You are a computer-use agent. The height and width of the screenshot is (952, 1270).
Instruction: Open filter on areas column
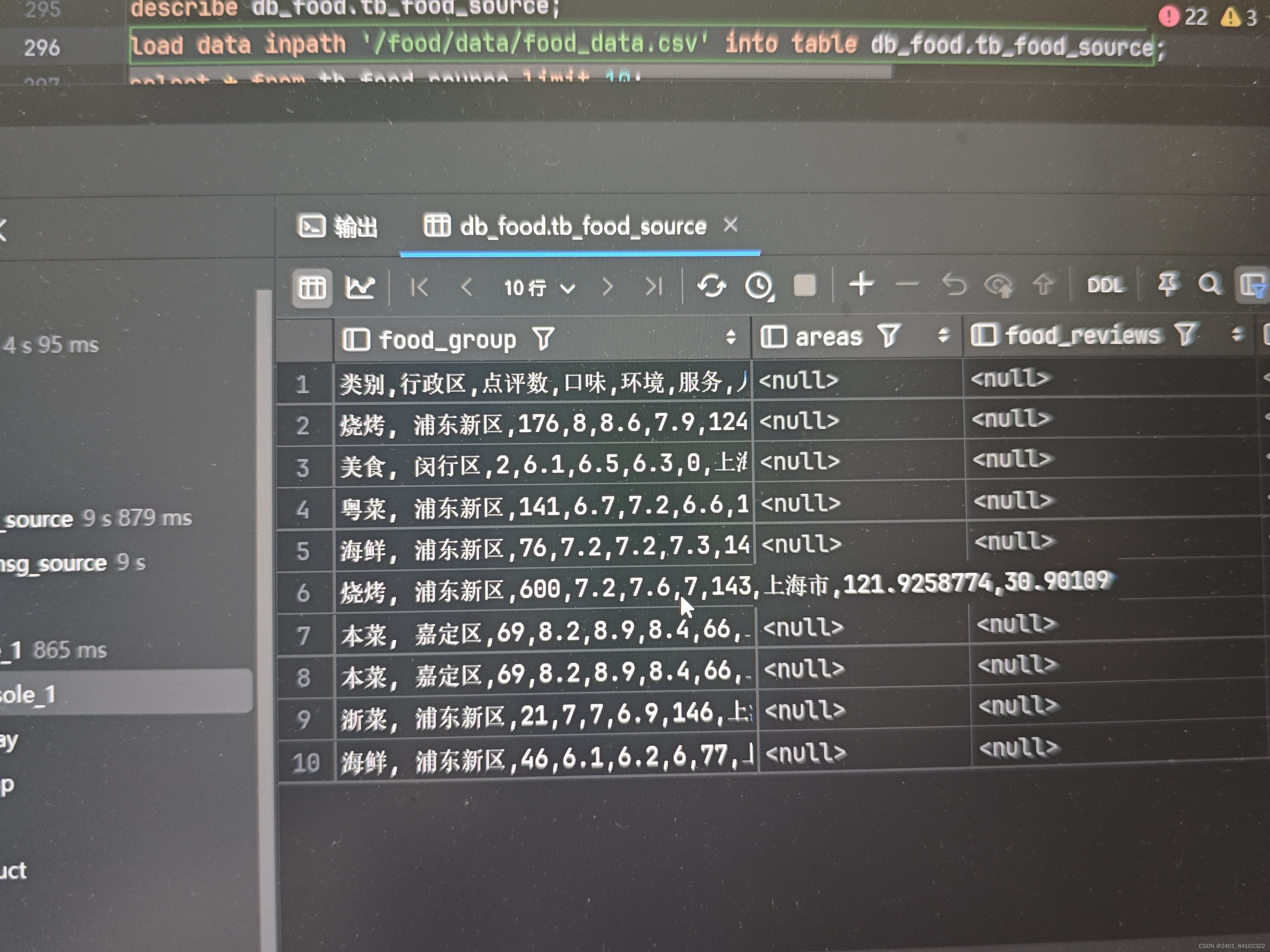tap(889, 336)
